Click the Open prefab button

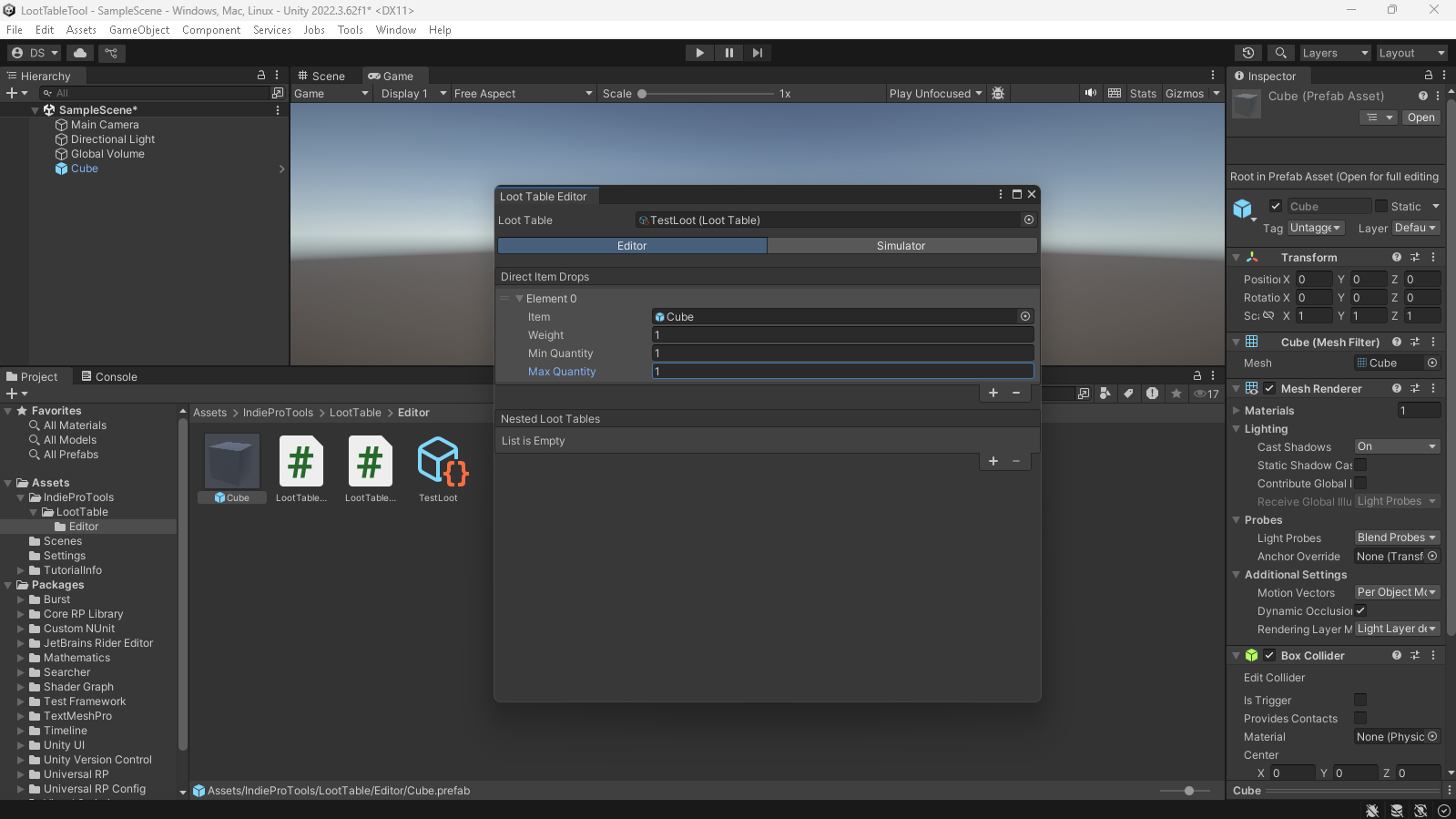pyautogui.click(x=1420, y=118)
